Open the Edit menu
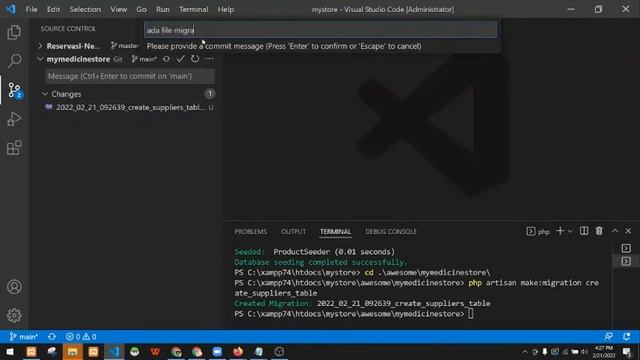This screenshot has width=640, height=360. [53, 9]
